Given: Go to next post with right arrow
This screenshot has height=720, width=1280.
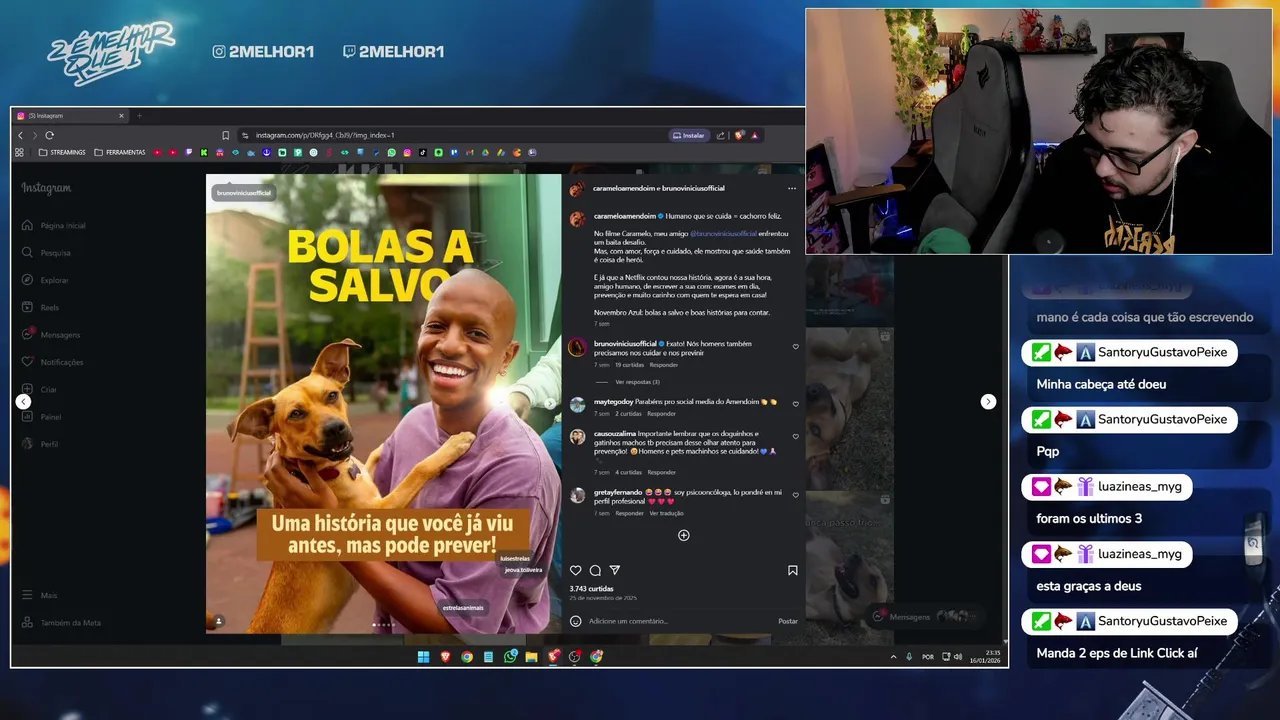Looking at the screenshot, I should 988,401.
